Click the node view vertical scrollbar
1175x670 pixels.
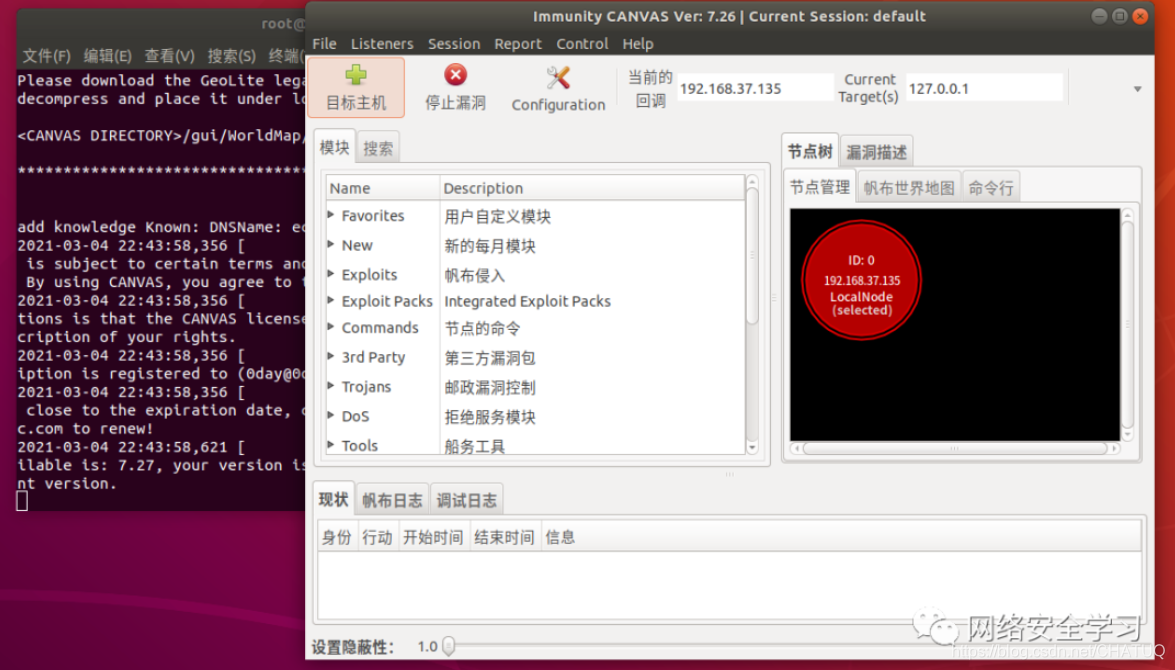(1127, 324)
